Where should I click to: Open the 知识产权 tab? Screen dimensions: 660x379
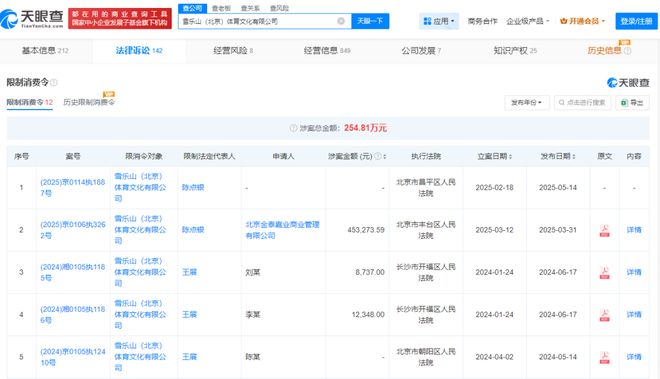pos(515,51)
